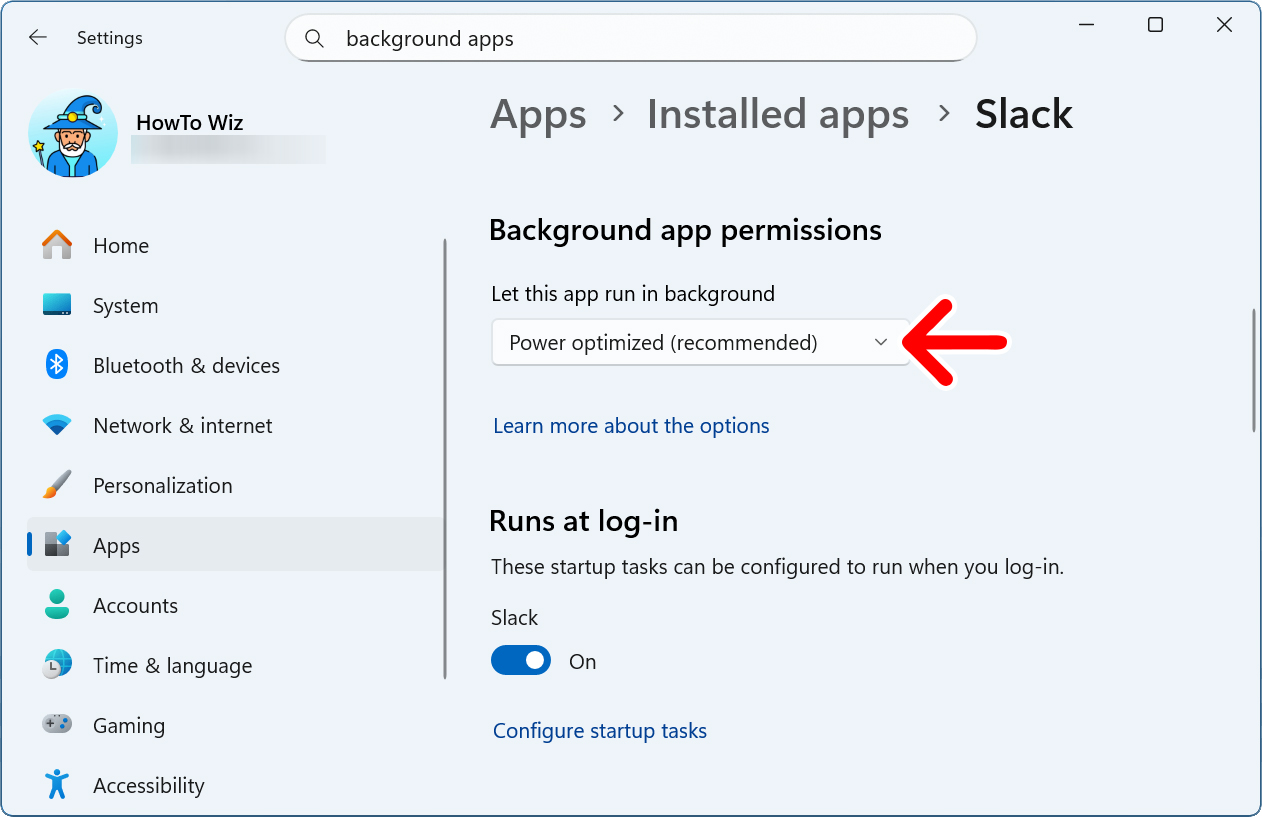Click the background apps search field
The width and height of the screenshot is (1262, 817).
click(x=630, y=38)
